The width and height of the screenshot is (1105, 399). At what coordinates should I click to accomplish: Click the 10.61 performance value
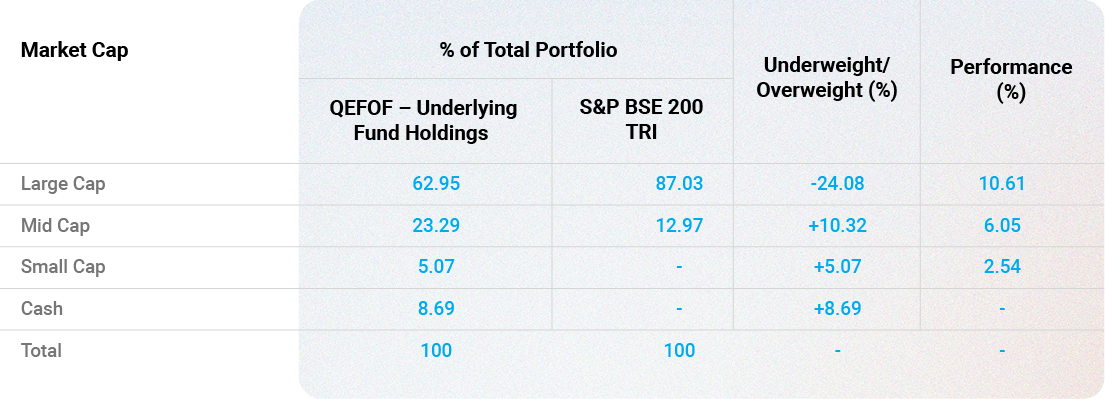pos(1001,184)
